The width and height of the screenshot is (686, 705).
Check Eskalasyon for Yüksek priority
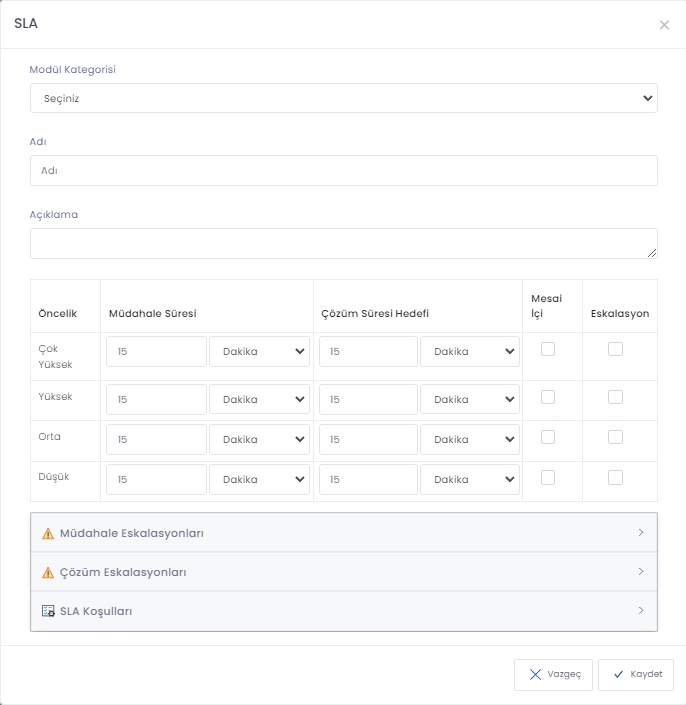coord(615,397)
